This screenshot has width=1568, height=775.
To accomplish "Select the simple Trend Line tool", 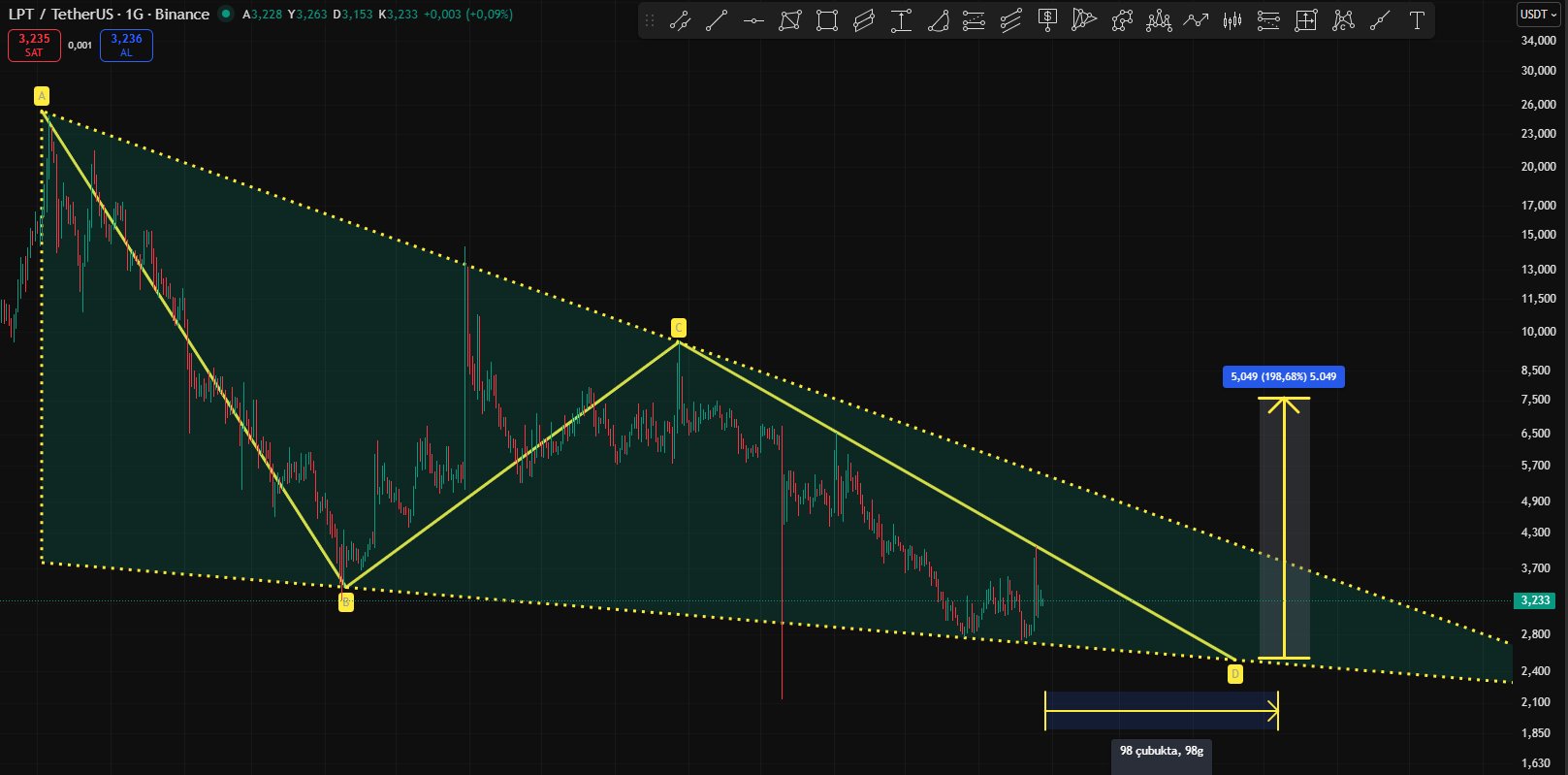I will [x=717, y=20].
